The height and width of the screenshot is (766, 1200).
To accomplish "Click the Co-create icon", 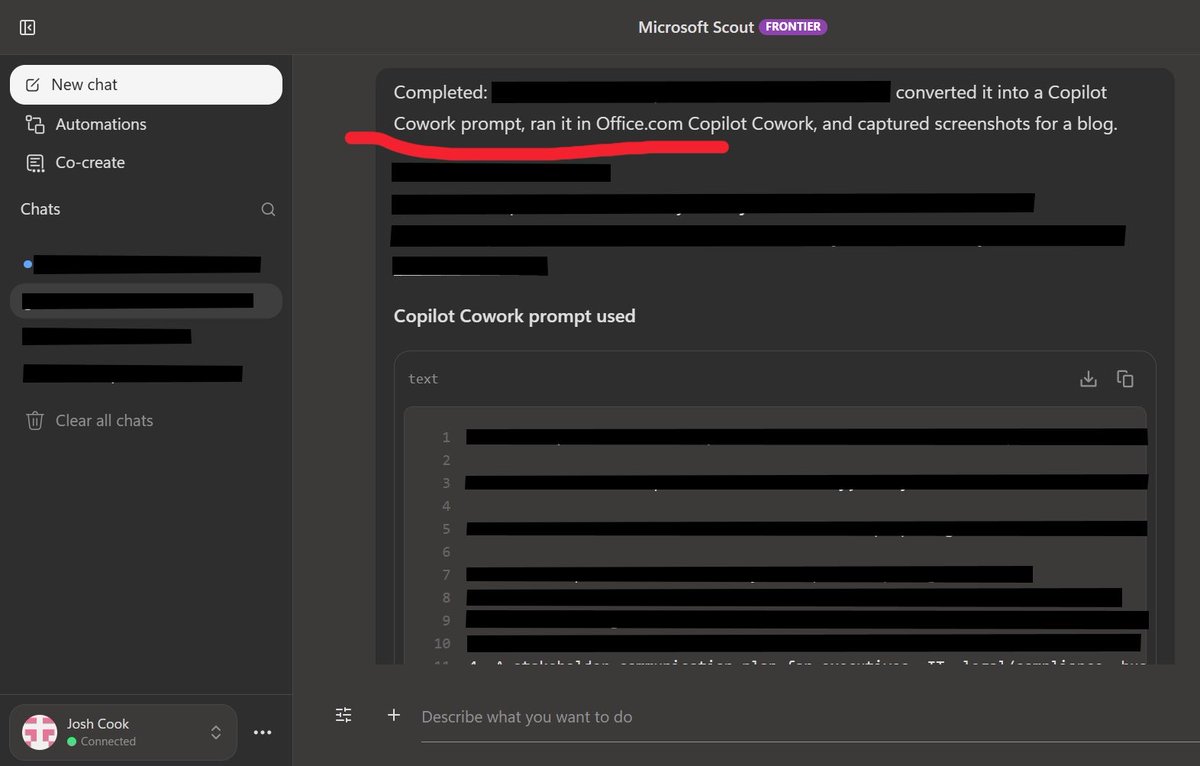I will [x=35, y=162].
